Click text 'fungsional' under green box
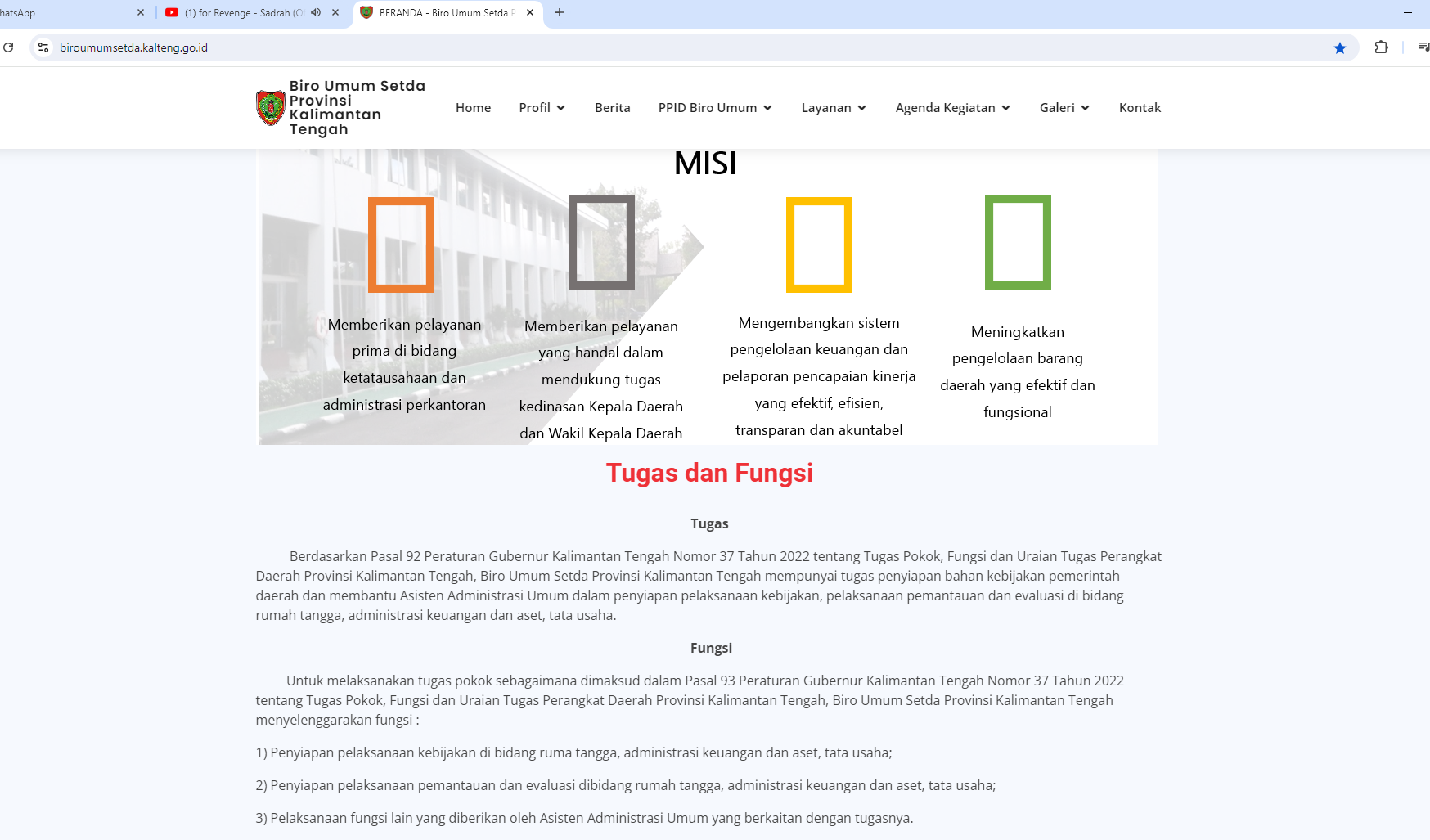Screen dimensions: 1430x840 [1018, 412]
